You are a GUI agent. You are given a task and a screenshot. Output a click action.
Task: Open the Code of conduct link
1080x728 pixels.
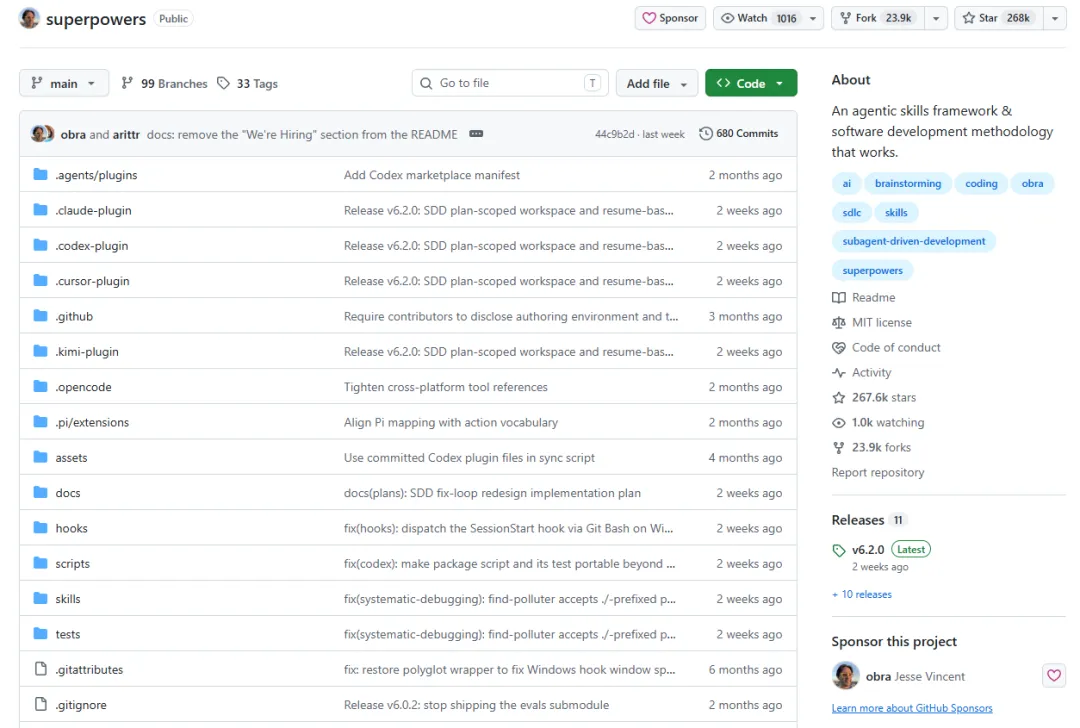pyautogui.click(x=886, y=347)
